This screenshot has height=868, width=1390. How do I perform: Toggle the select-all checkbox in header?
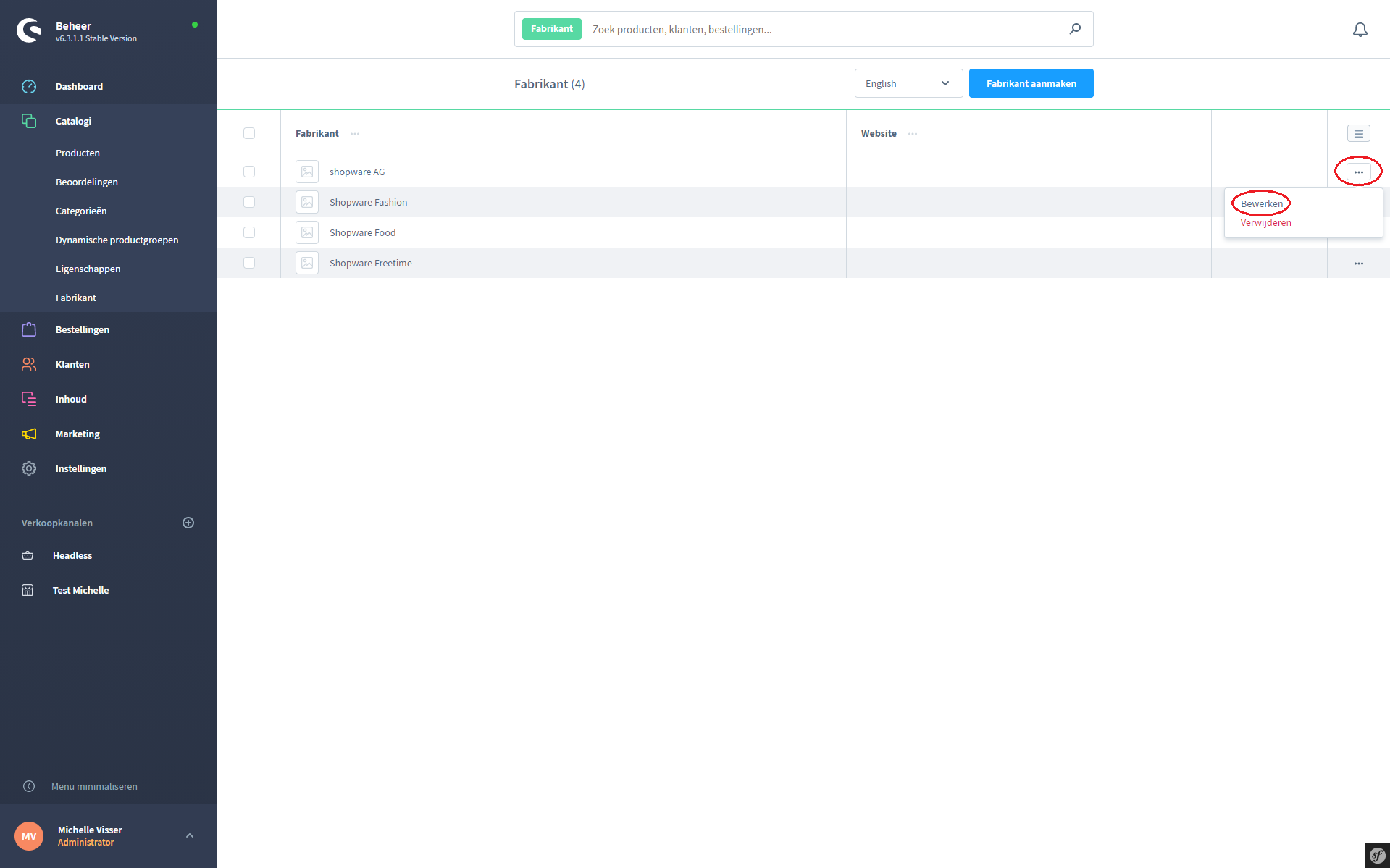[249, 133]
